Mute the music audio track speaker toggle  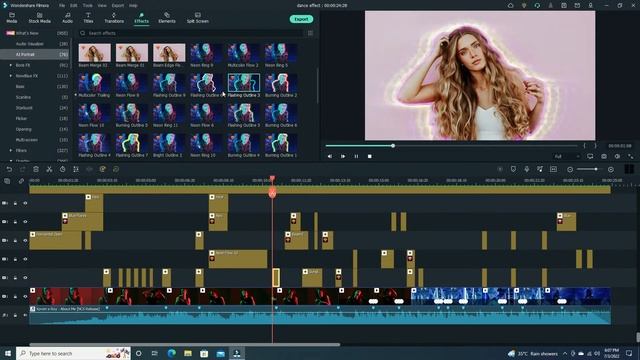pos(25,315)
